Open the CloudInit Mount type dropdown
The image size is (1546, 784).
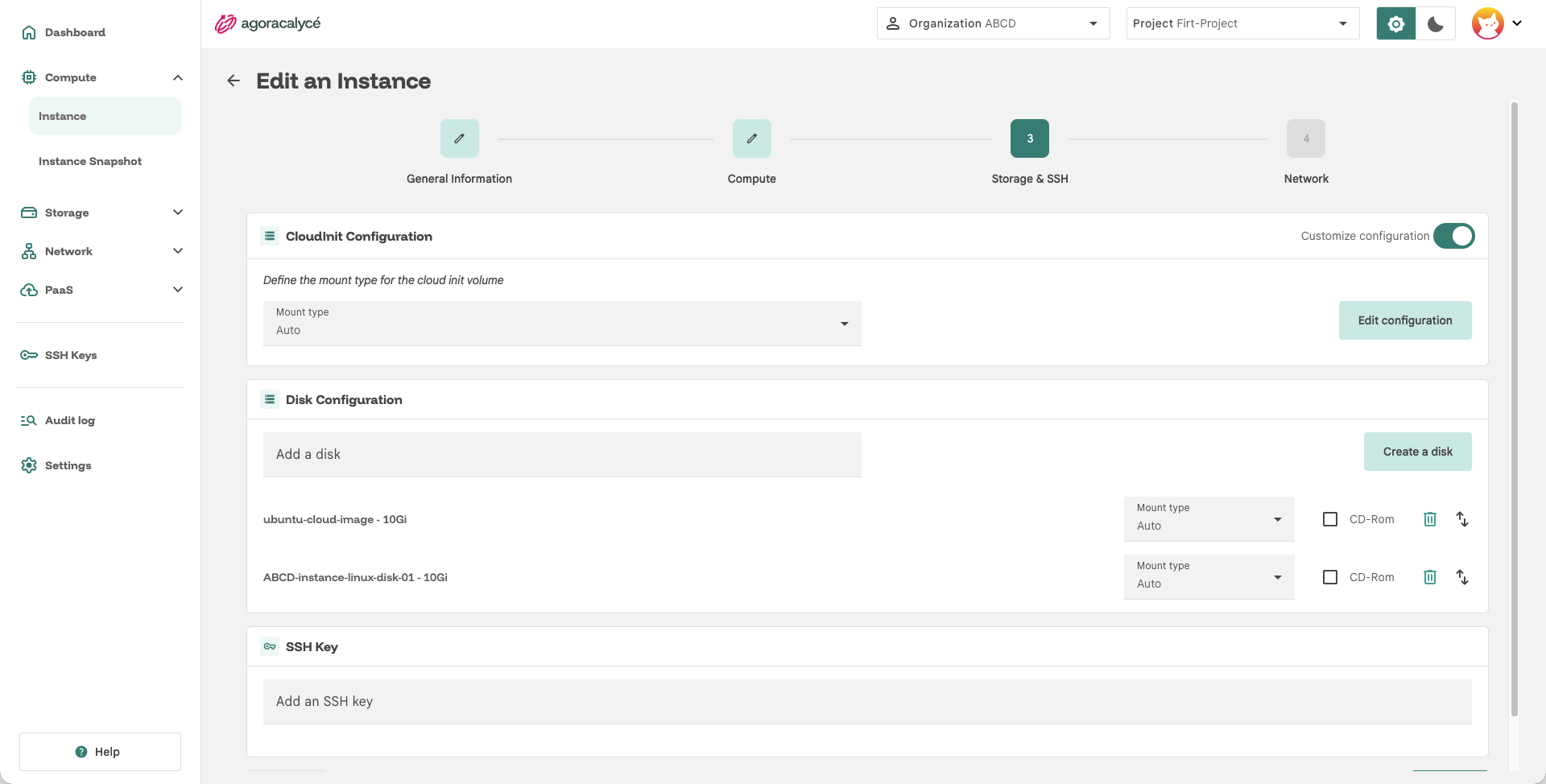coord(562,324)
